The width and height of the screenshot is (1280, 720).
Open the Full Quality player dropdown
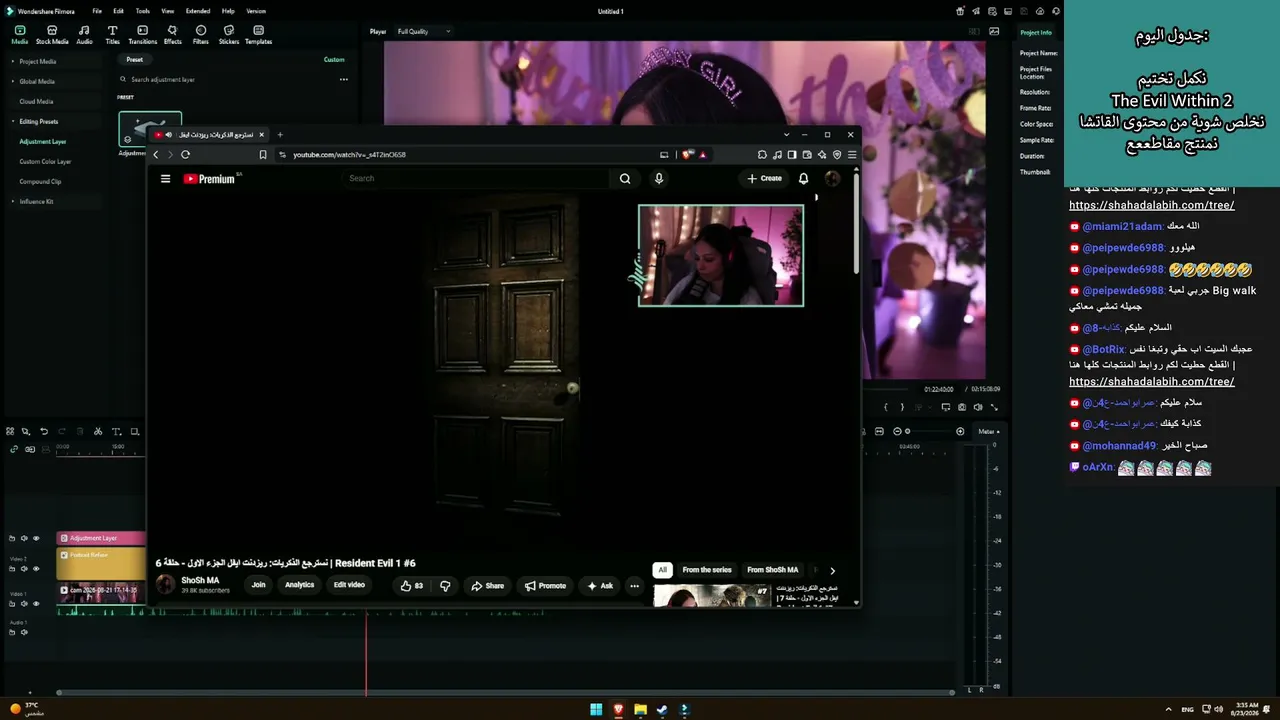click(x=423, y=32)
